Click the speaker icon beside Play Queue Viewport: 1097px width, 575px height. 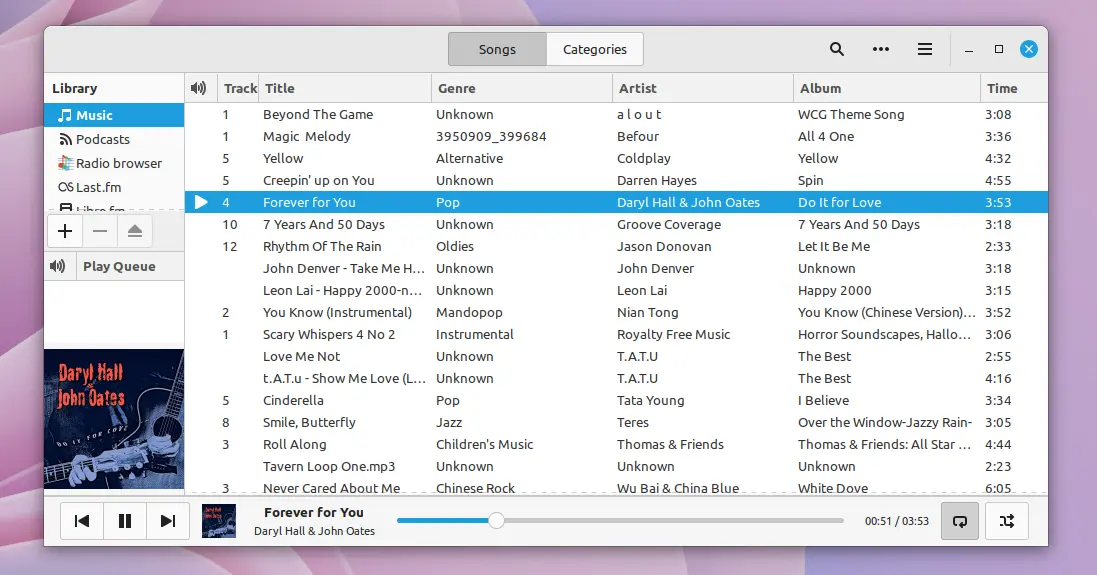coord(59,266)
